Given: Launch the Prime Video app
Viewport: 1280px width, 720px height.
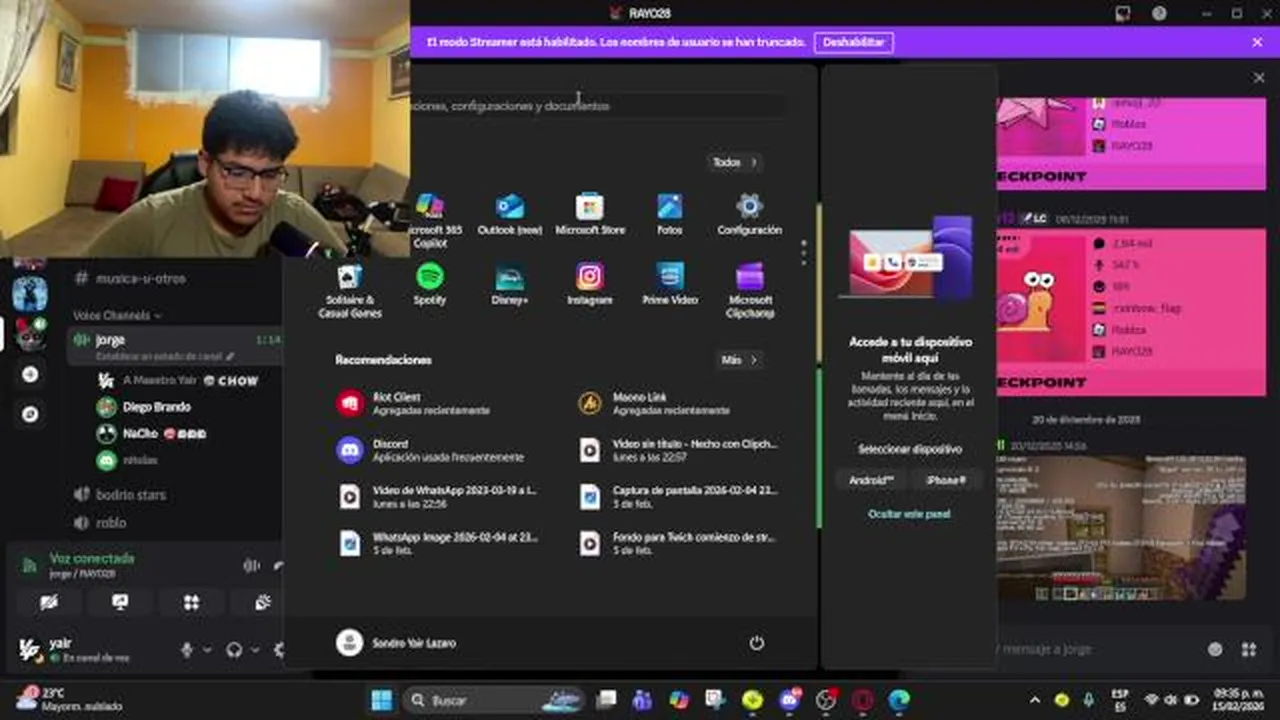Looking at the screenshot, I should [x=670, y=284].
